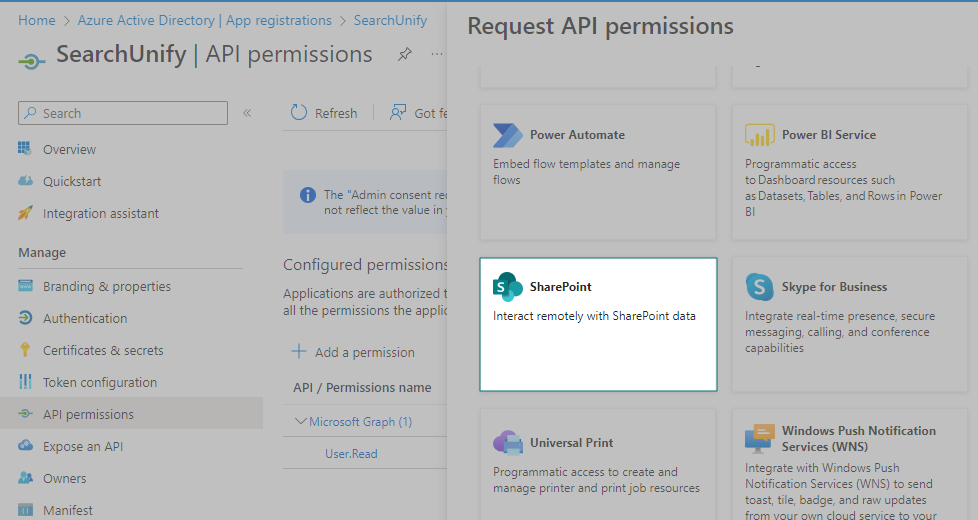Choose the Power BI Service icon

760,135
